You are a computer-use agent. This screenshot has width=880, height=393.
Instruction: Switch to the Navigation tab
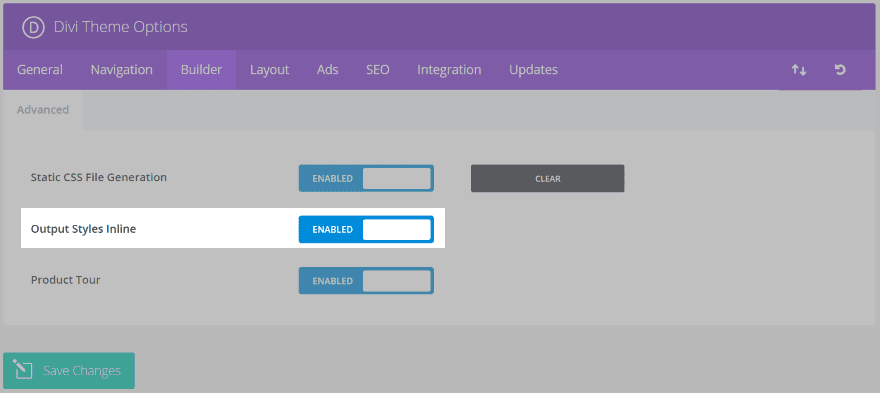point(122,70)
